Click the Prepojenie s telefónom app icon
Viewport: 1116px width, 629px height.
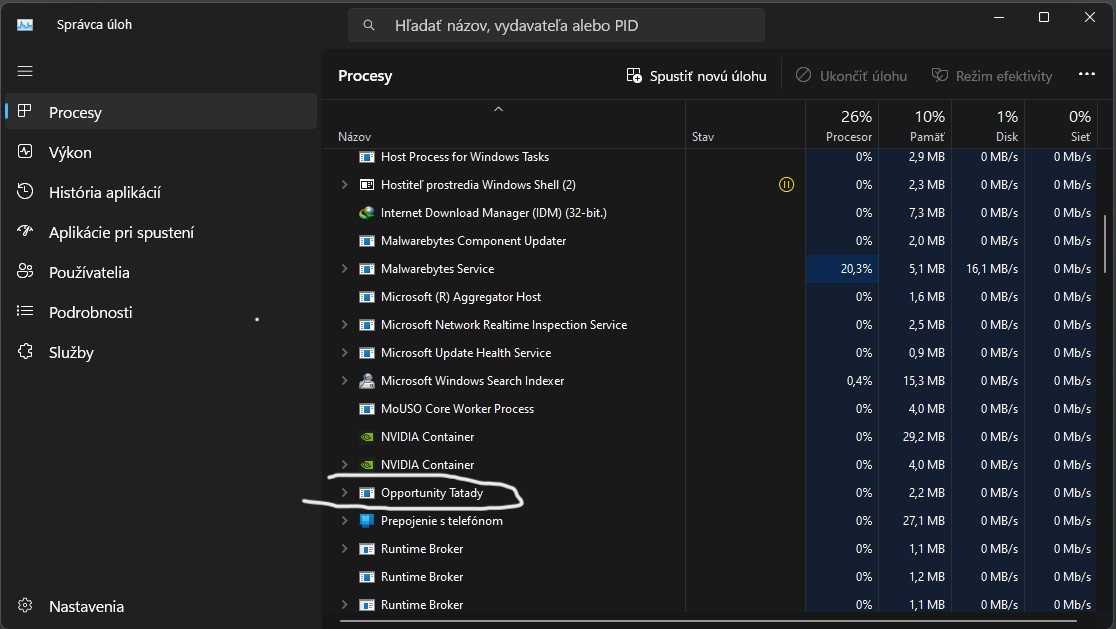point(367,521)
